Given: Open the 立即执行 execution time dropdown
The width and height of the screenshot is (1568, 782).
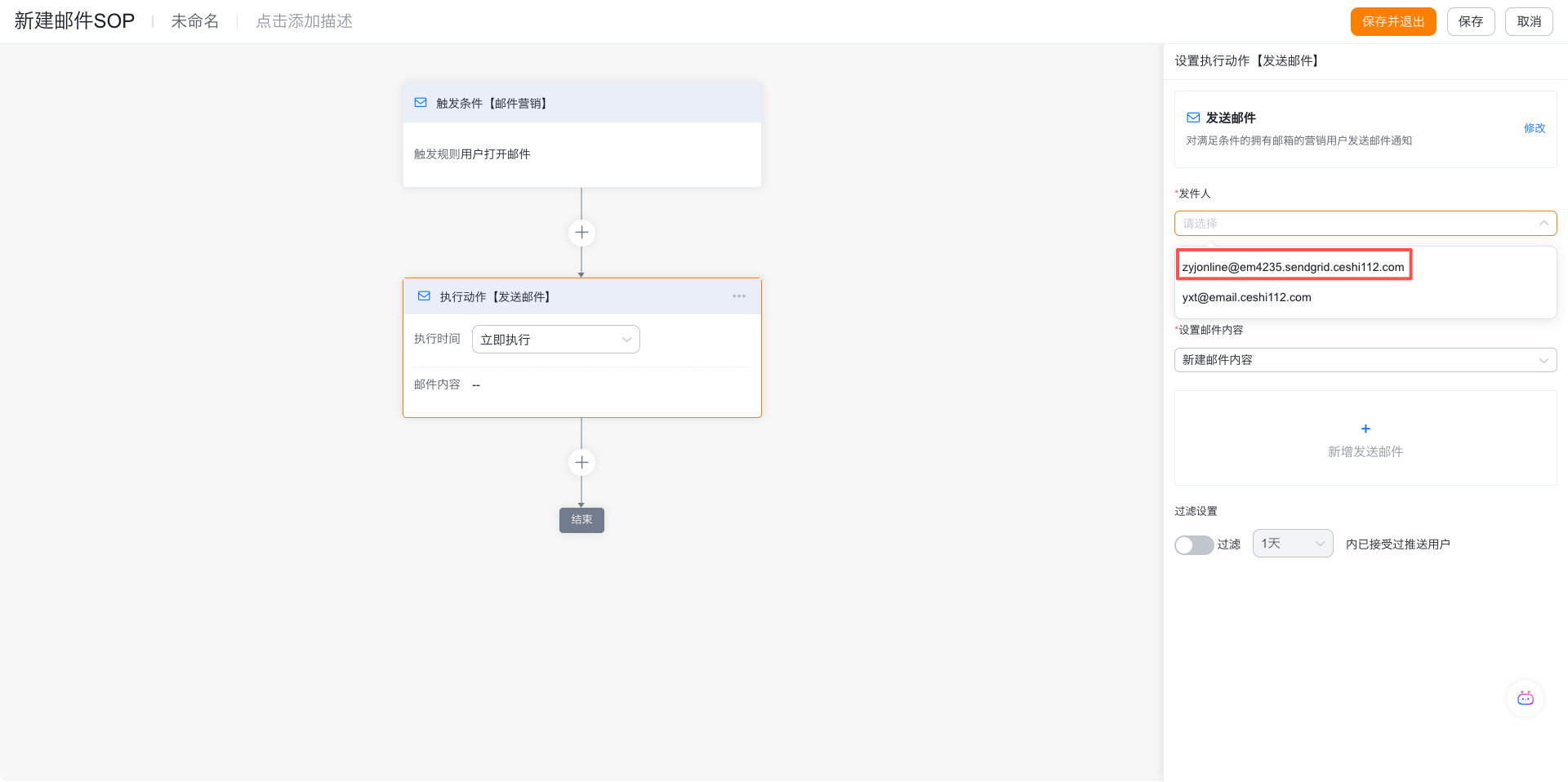Looking at the screenshot, I should [555, 340].
